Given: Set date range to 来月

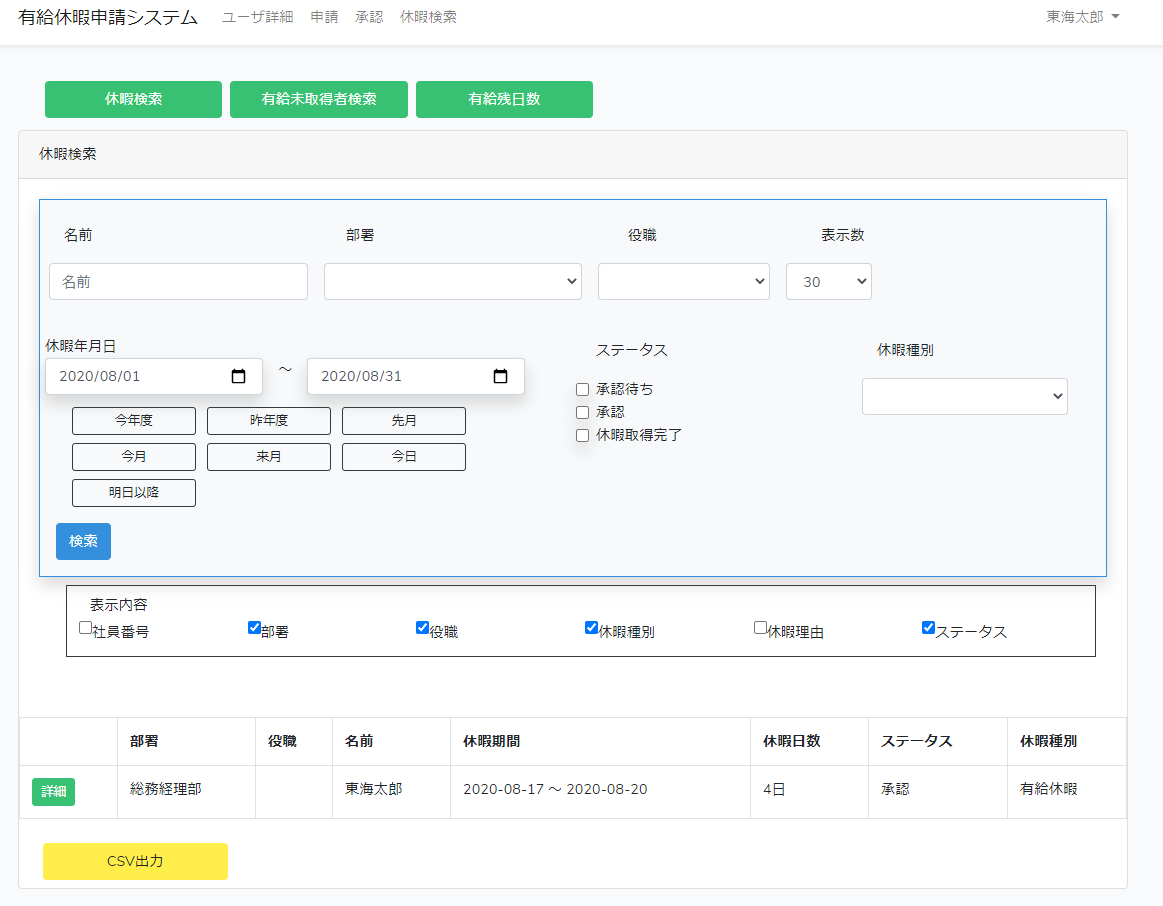Looking at the screenshot, I should click(268, 457).
